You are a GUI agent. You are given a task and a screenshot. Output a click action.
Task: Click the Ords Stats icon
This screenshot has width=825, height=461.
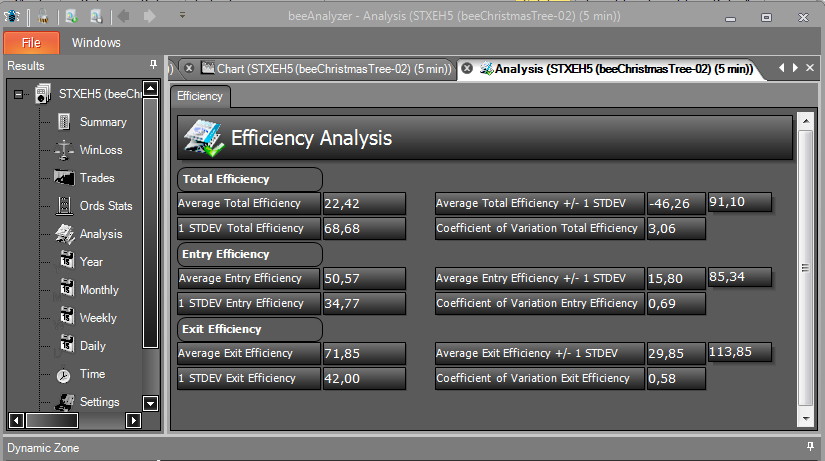(64, 206)
